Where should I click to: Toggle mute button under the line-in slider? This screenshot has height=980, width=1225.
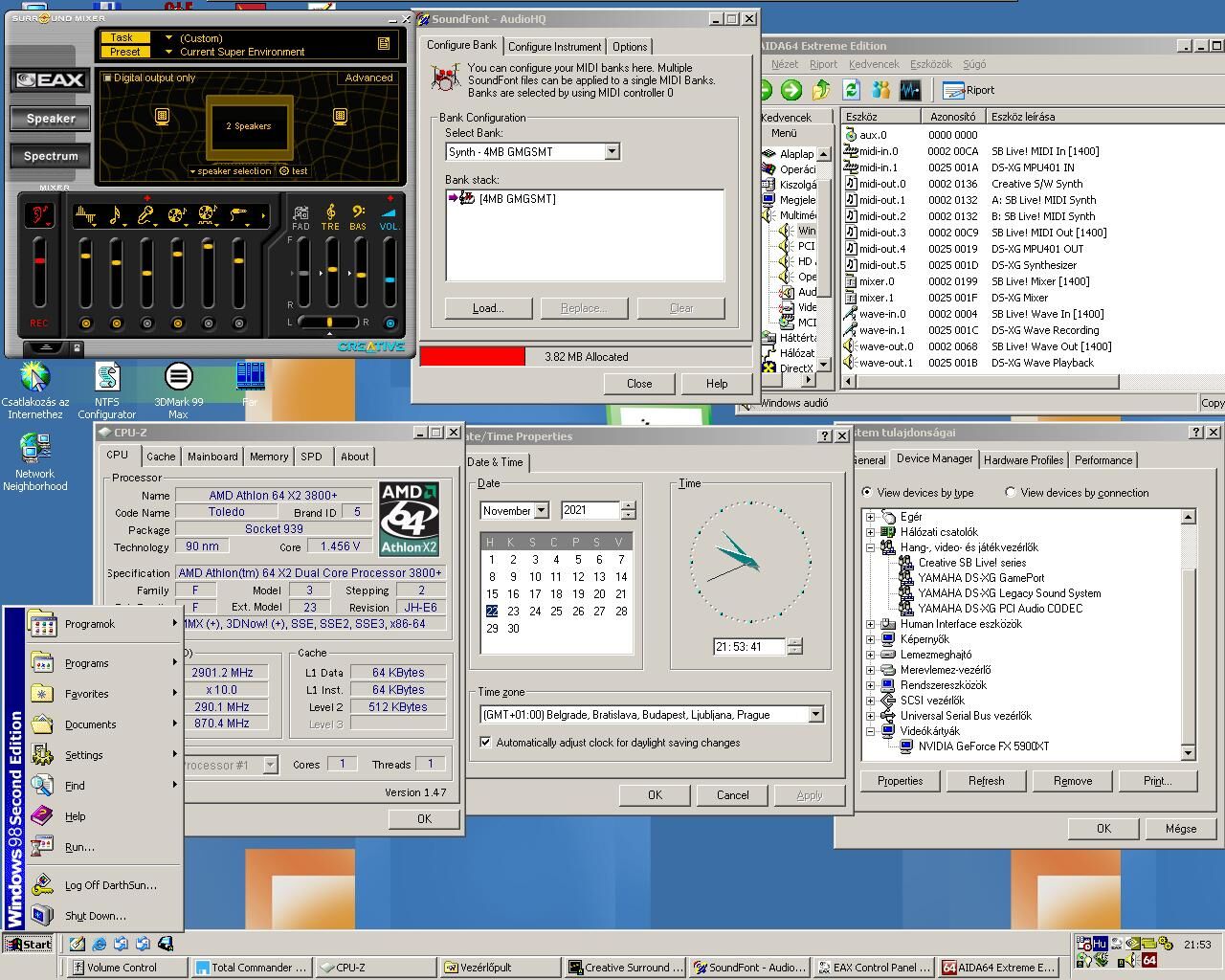(x=239, y=323)
